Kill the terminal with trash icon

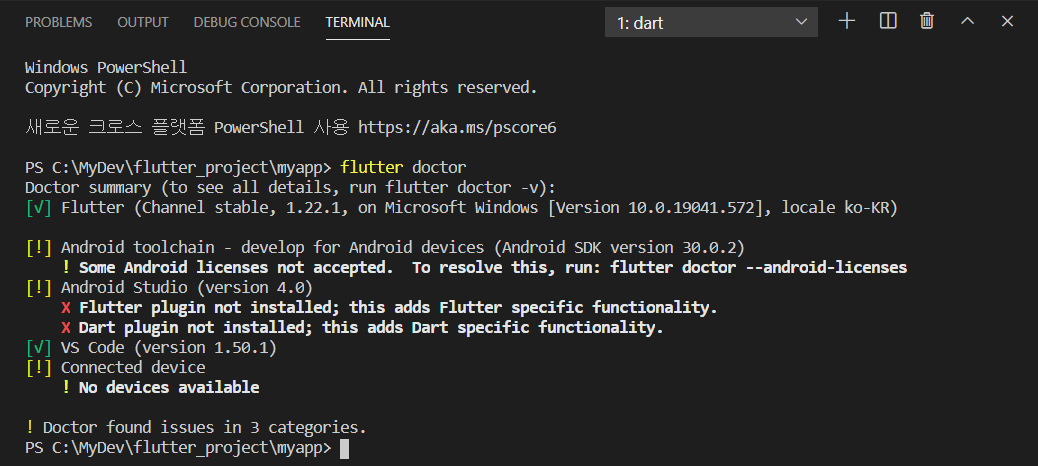pyautogui.click(x=927, y=21)
